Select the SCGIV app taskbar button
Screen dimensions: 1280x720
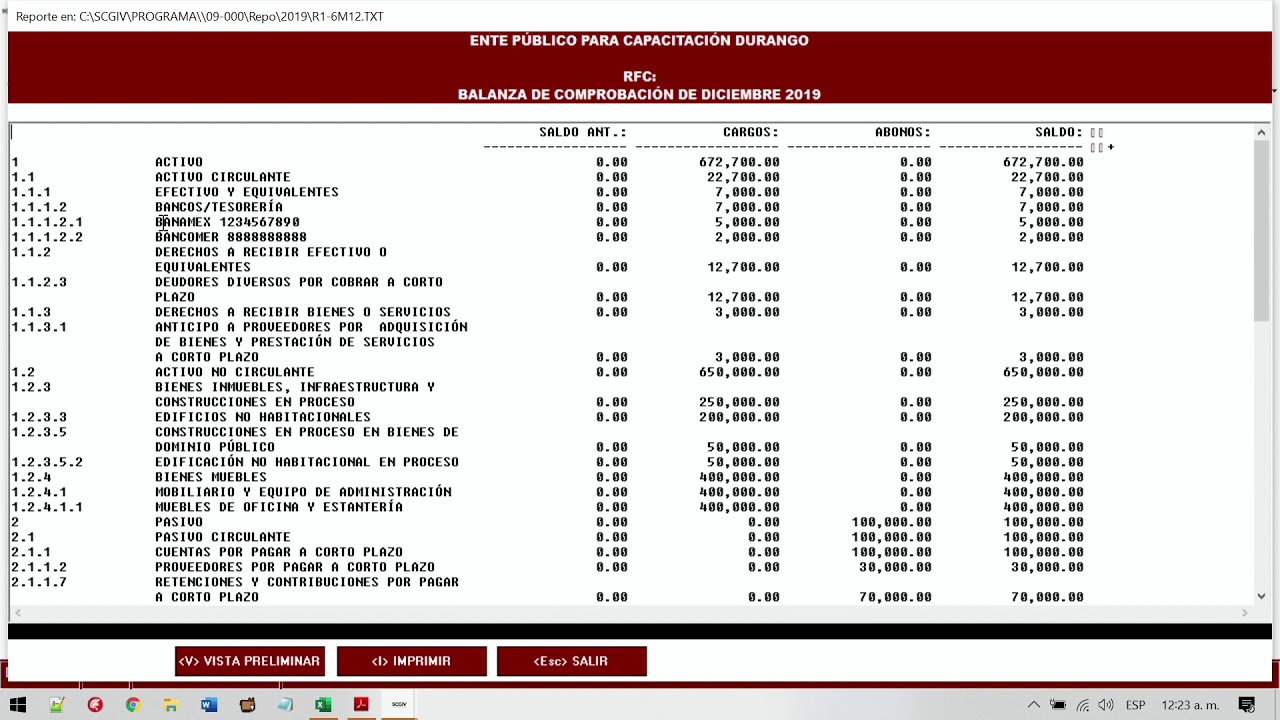tap(399, 705)
